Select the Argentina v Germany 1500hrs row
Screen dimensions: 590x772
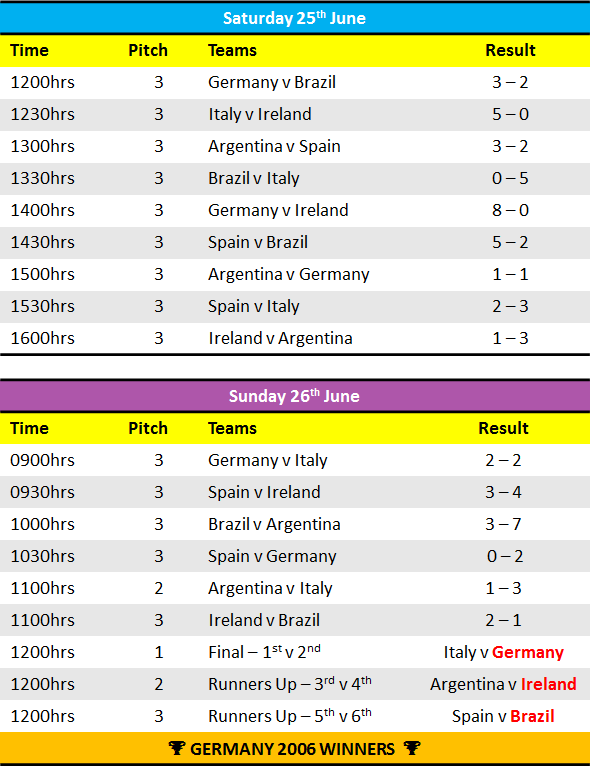tap(295, 274)
